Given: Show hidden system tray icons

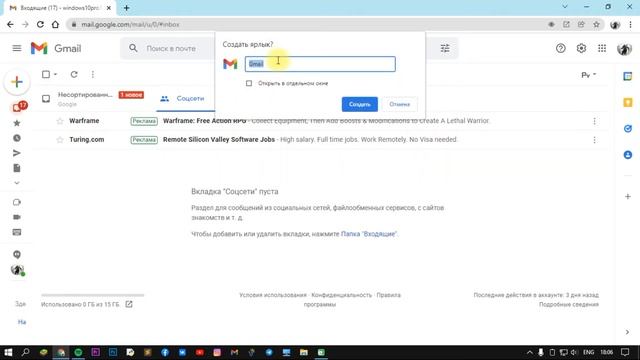Looking at the screenshot, I should [x=529, y=352].
